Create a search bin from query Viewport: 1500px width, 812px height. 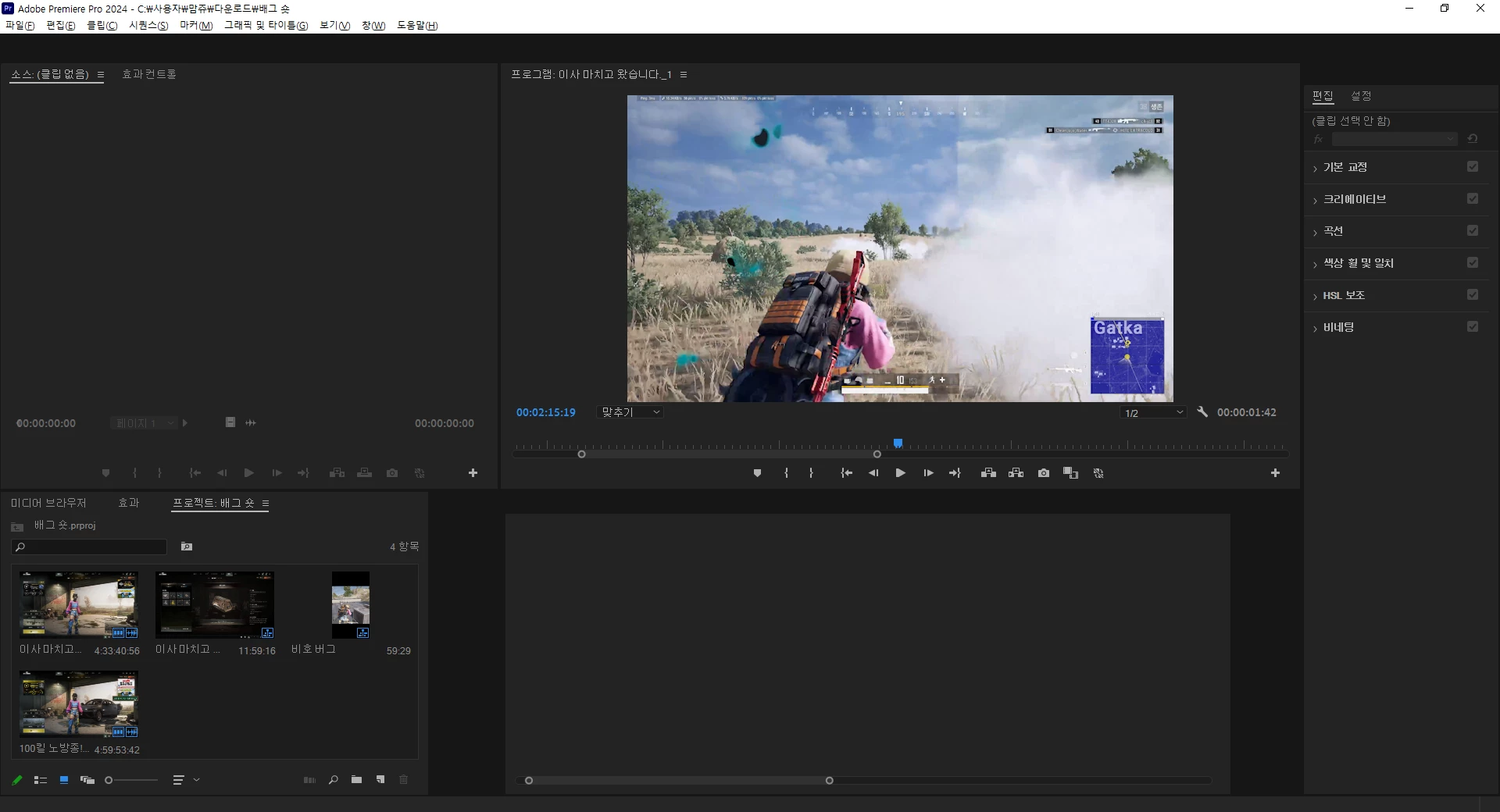(x=187, y=547)
